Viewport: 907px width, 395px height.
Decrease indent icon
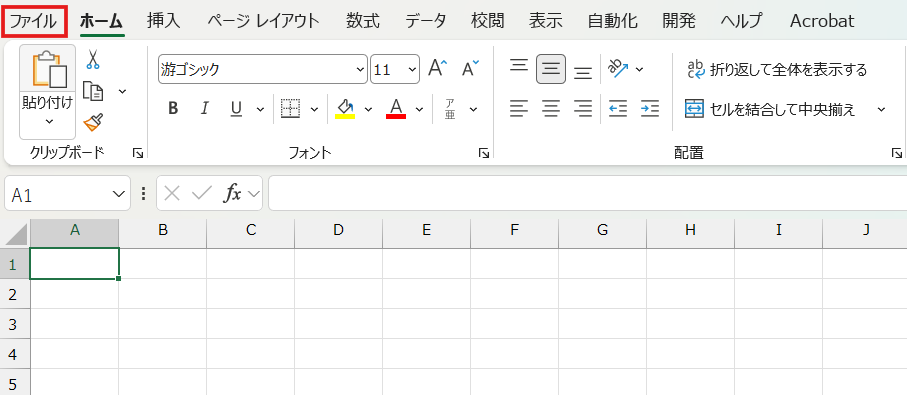pos(618,108)
